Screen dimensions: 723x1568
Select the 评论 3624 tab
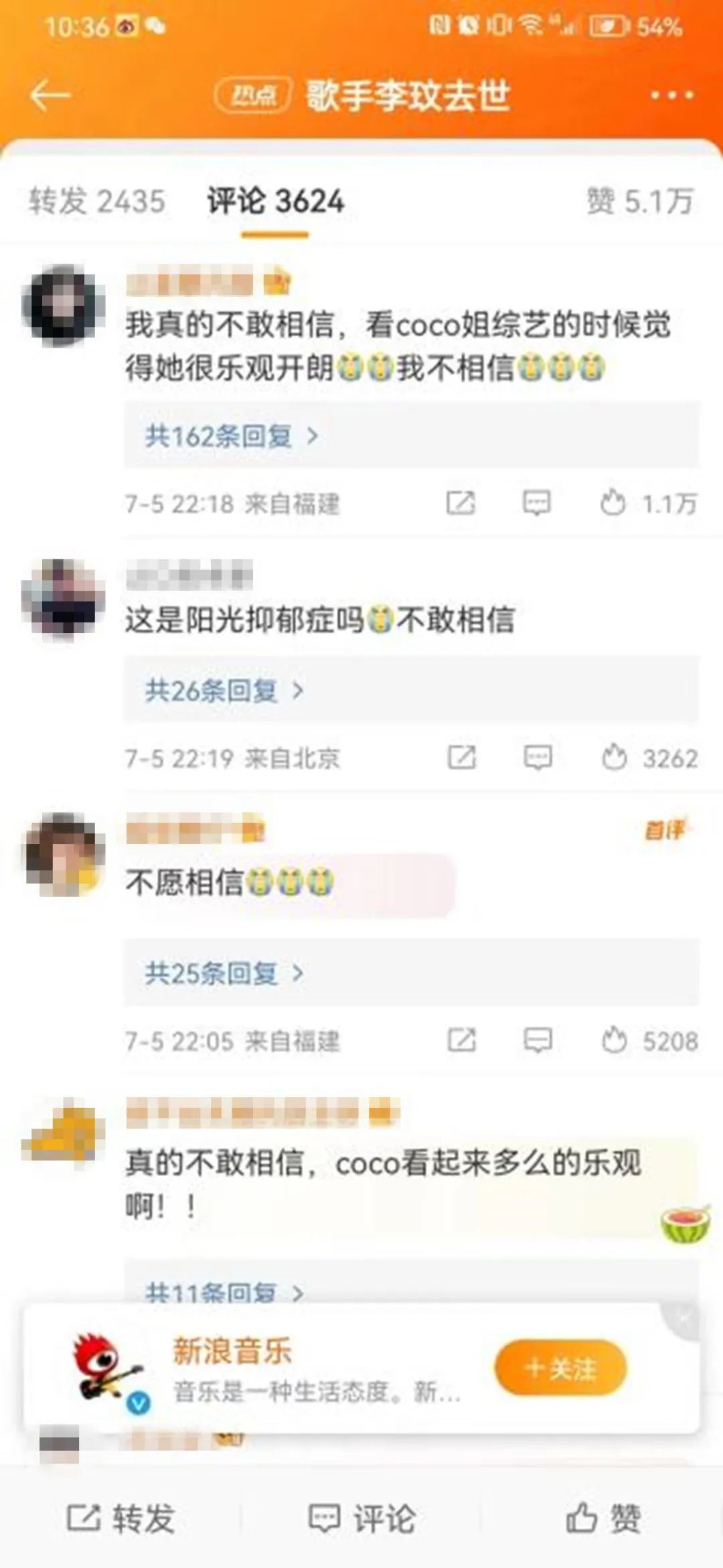pyautogui.click(x=275, y=201)
